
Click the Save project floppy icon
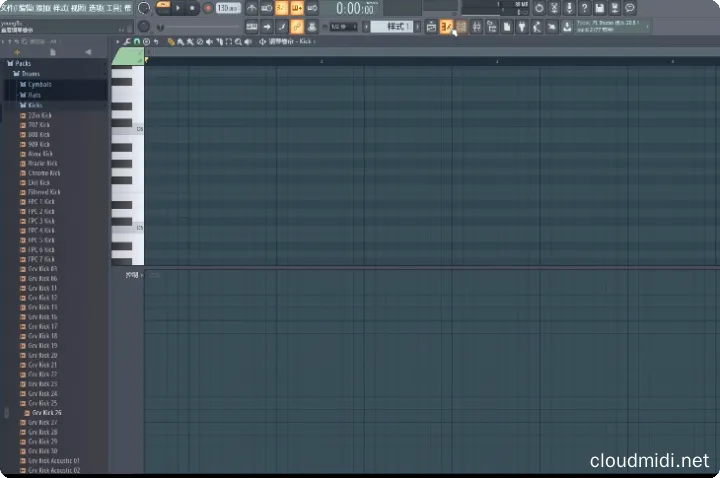pyautogui.click(x=599, y=8)
